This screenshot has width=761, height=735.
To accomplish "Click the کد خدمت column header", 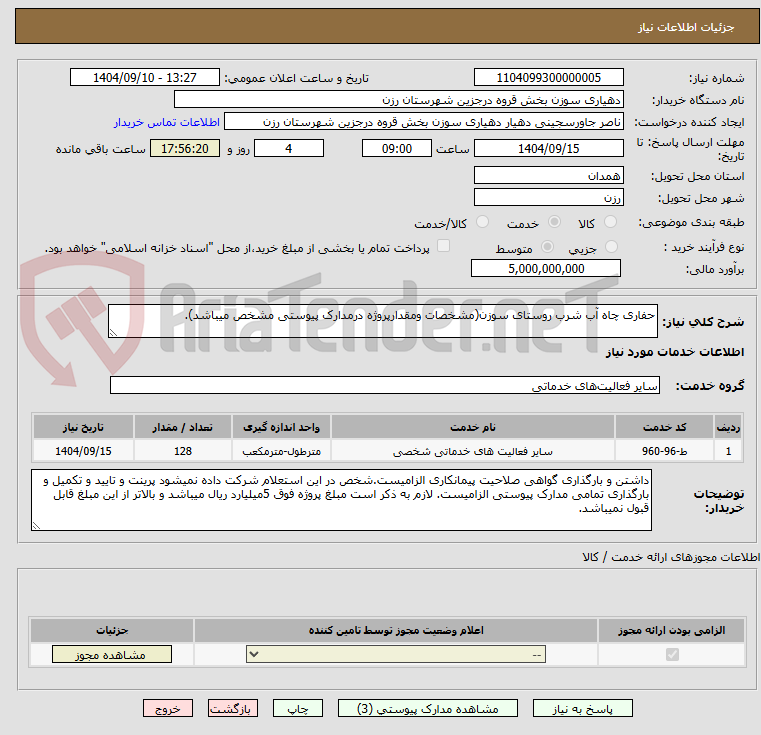I will (x=664, y=427).
